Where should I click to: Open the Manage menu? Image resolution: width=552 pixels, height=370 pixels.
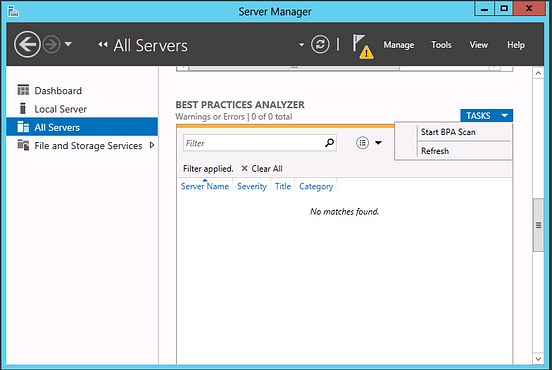coord(399,45)
